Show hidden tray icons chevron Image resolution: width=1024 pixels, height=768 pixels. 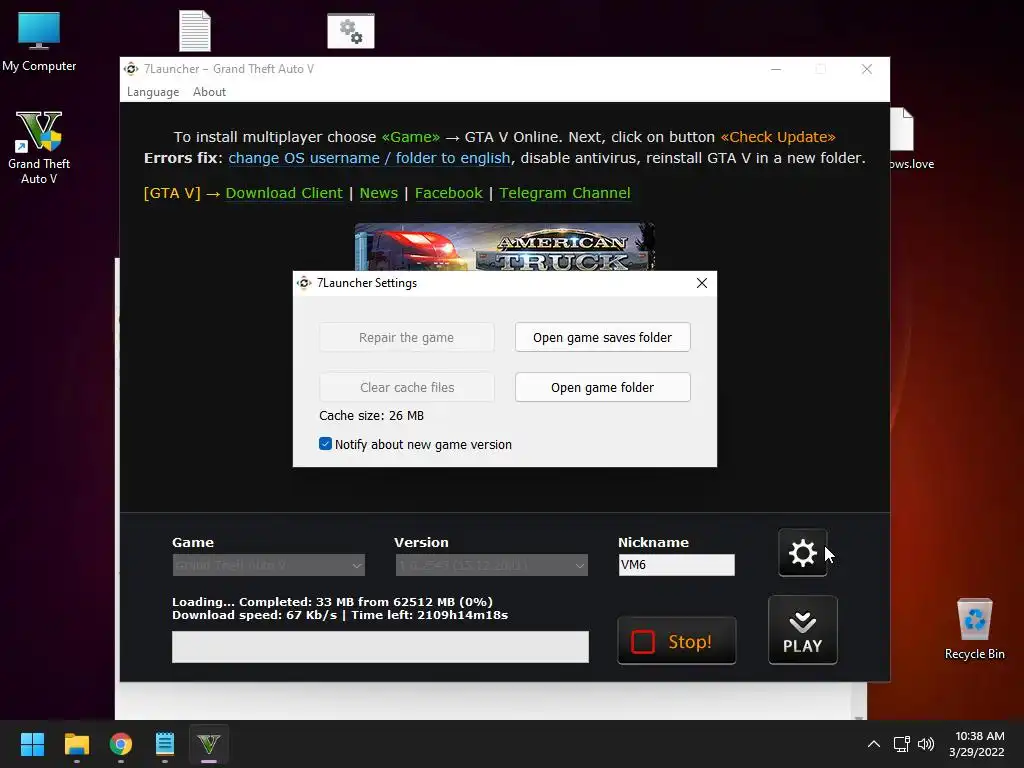[873, 744]
